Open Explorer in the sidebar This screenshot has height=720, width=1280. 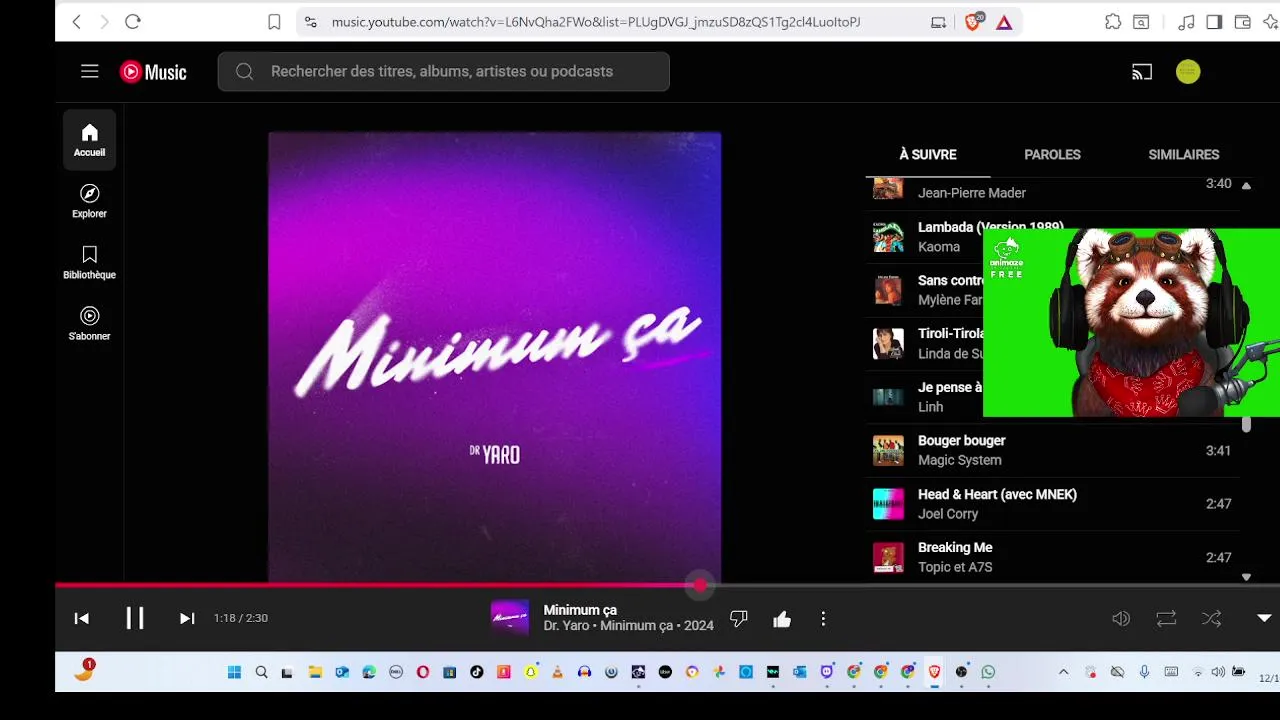89,201
